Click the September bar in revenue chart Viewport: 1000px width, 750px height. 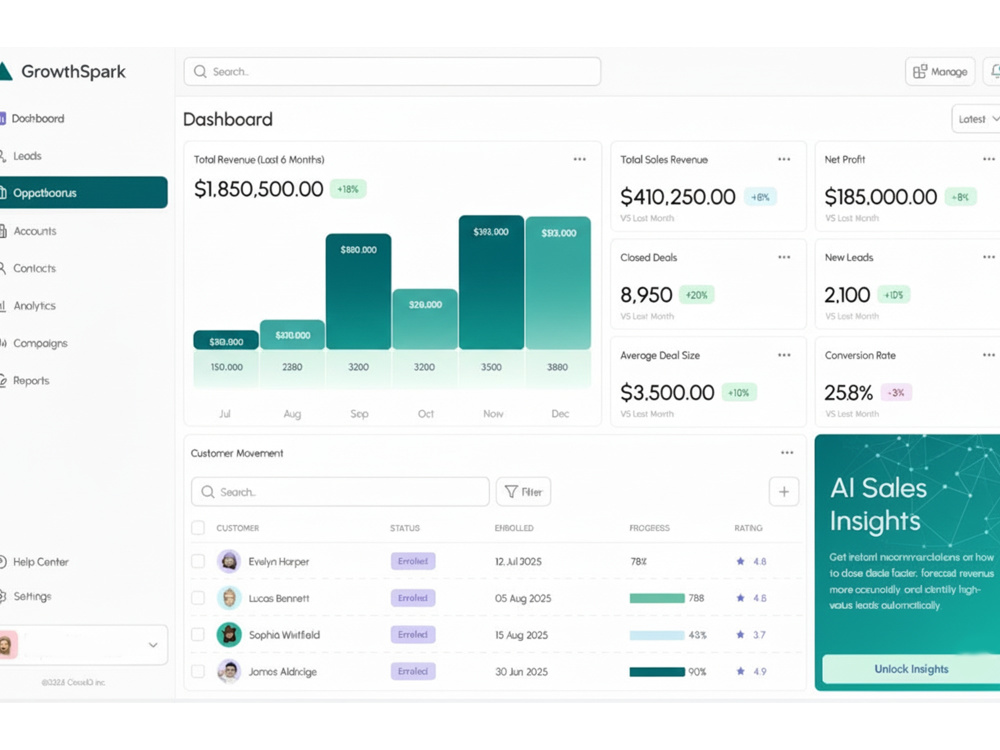[x=358, y=291]
